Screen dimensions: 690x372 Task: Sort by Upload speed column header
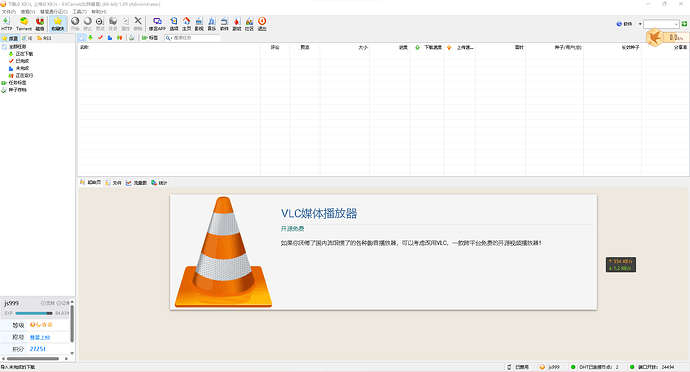click(x=460, y=47)
